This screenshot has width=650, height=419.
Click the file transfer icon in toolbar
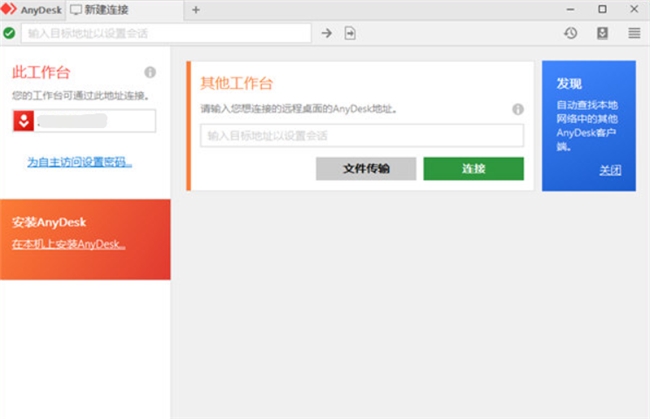(350, 33)
